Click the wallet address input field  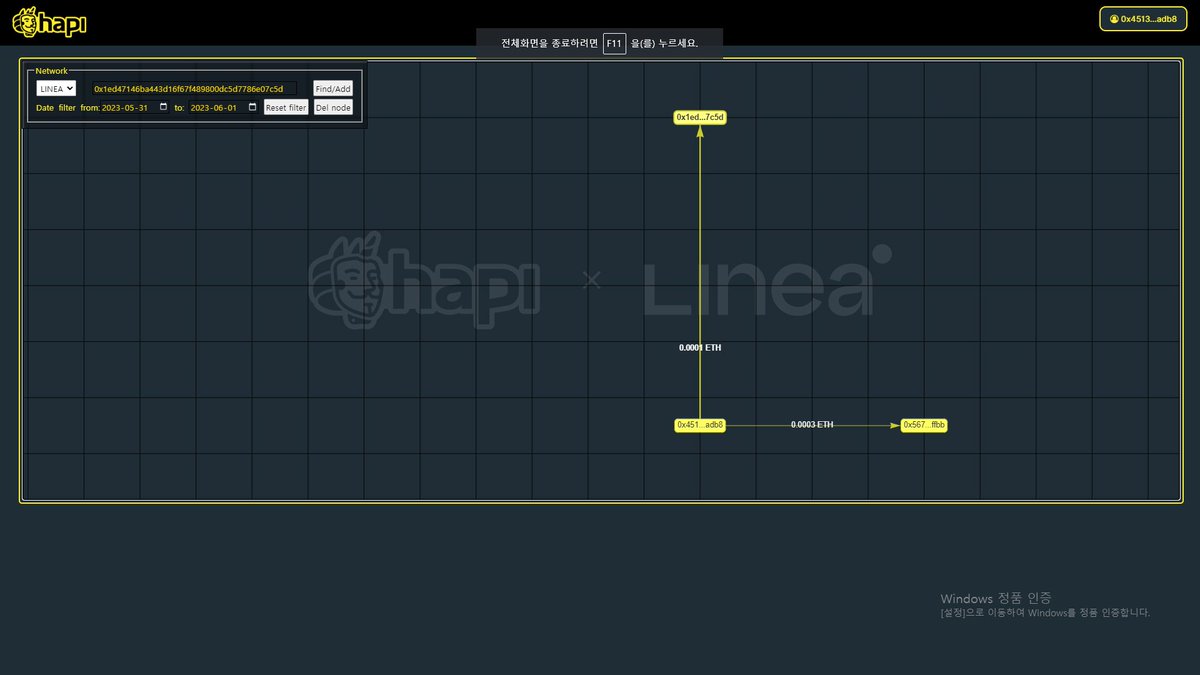194,89
